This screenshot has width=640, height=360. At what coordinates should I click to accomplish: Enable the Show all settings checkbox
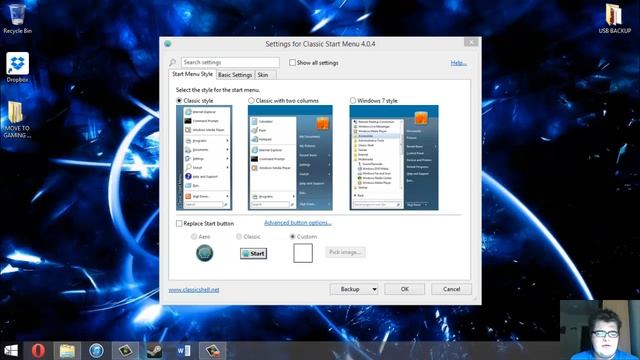coord(292,62)
